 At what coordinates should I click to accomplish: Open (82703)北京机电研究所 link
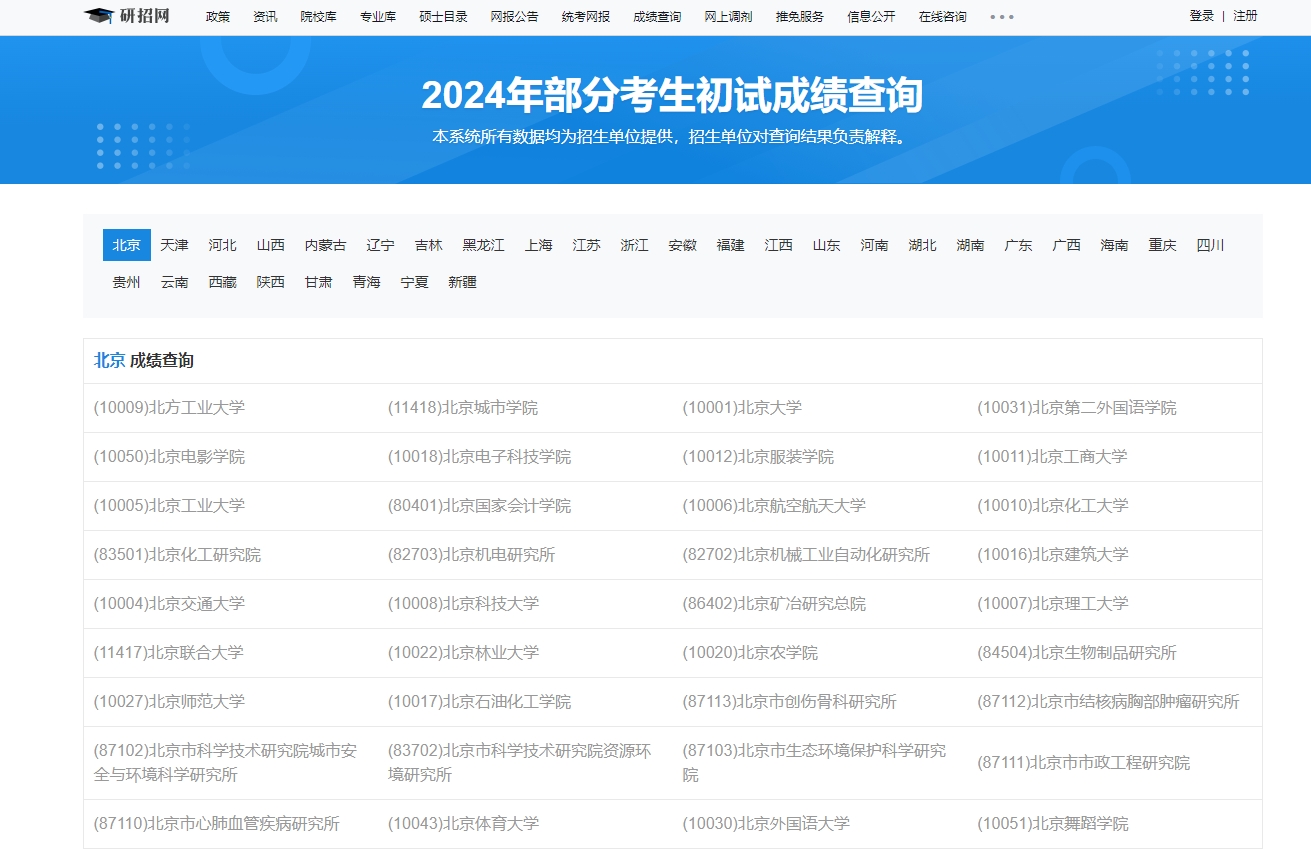(x=471, y=555)
